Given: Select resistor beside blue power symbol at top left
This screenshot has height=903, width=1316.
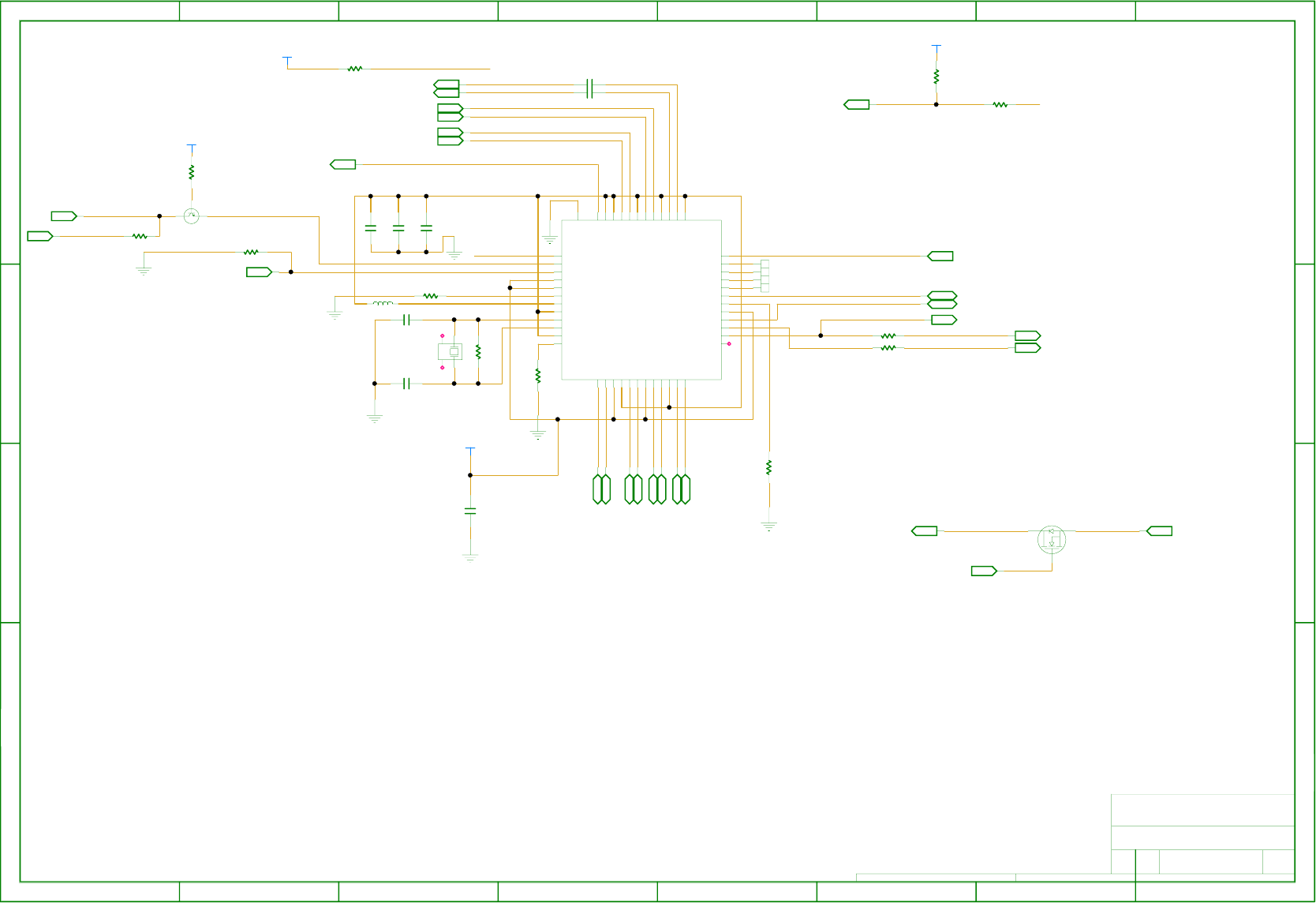Looking at the screenshot, I should pyautogui.click(x=355, y=69).
